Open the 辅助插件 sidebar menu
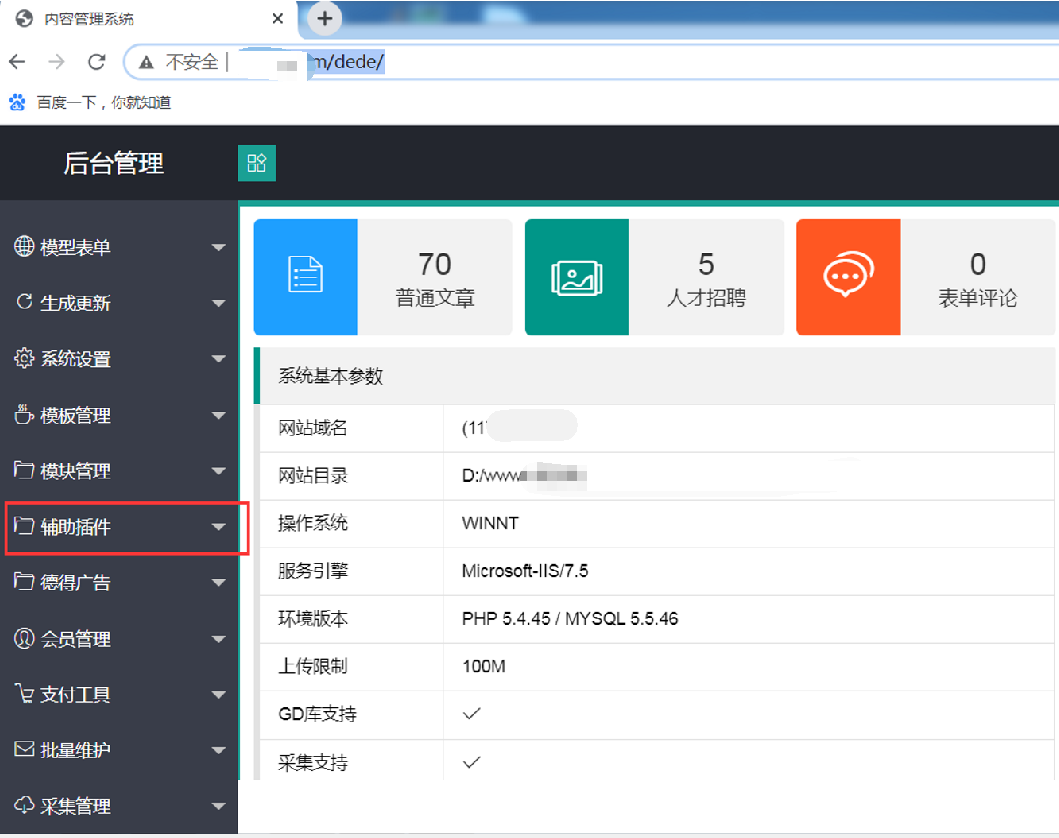 pos(119,527)
